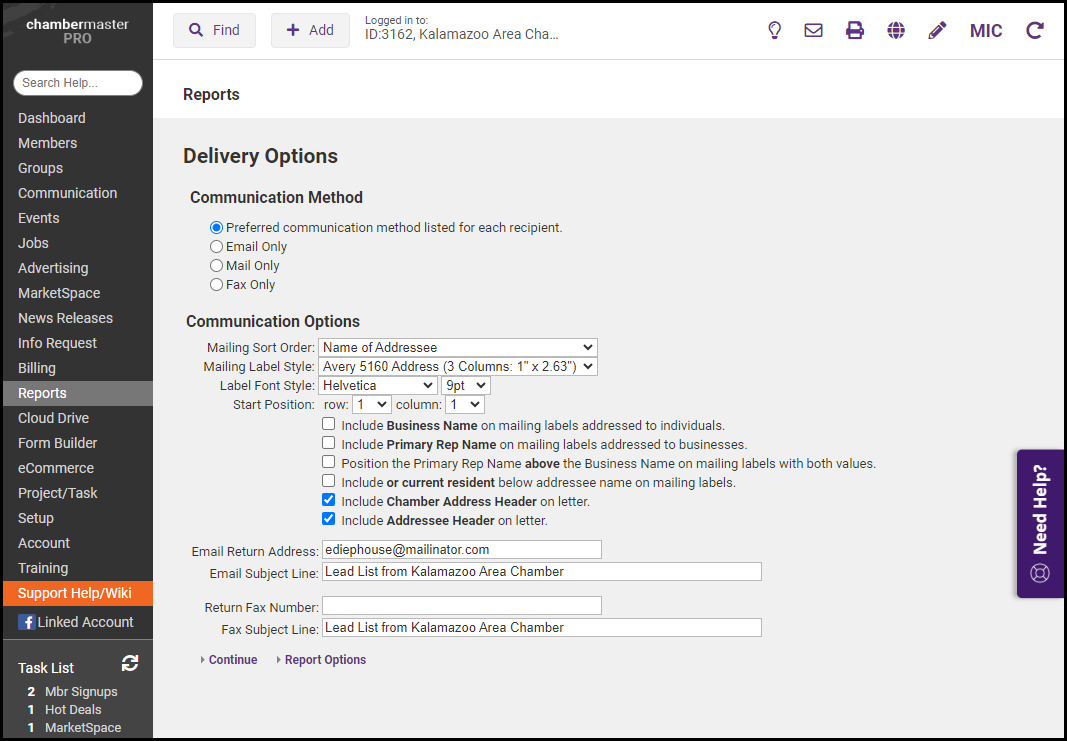Open Members in the sidebar
Screen dimensions: 1067x741
tap(47, 143)
